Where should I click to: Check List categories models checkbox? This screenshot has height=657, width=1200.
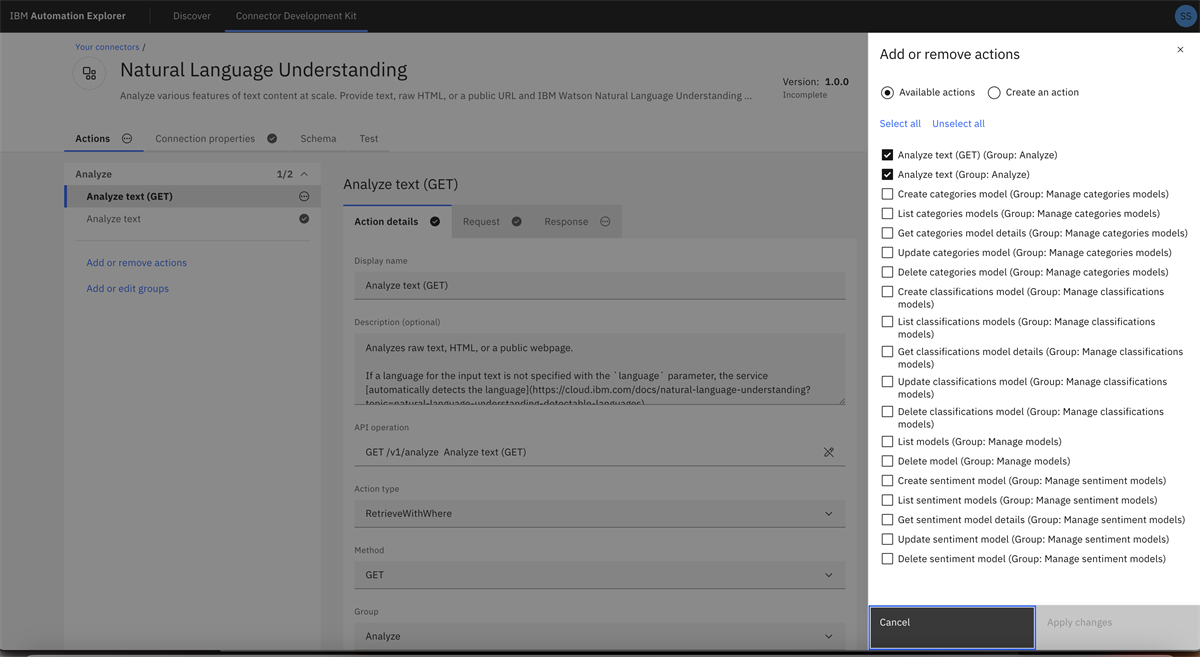click(887, 214)
